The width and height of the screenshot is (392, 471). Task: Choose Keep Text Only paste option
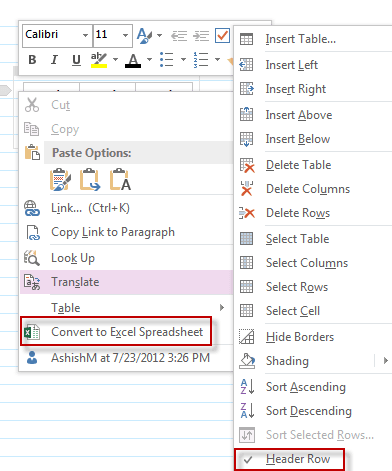pos(120,180)
